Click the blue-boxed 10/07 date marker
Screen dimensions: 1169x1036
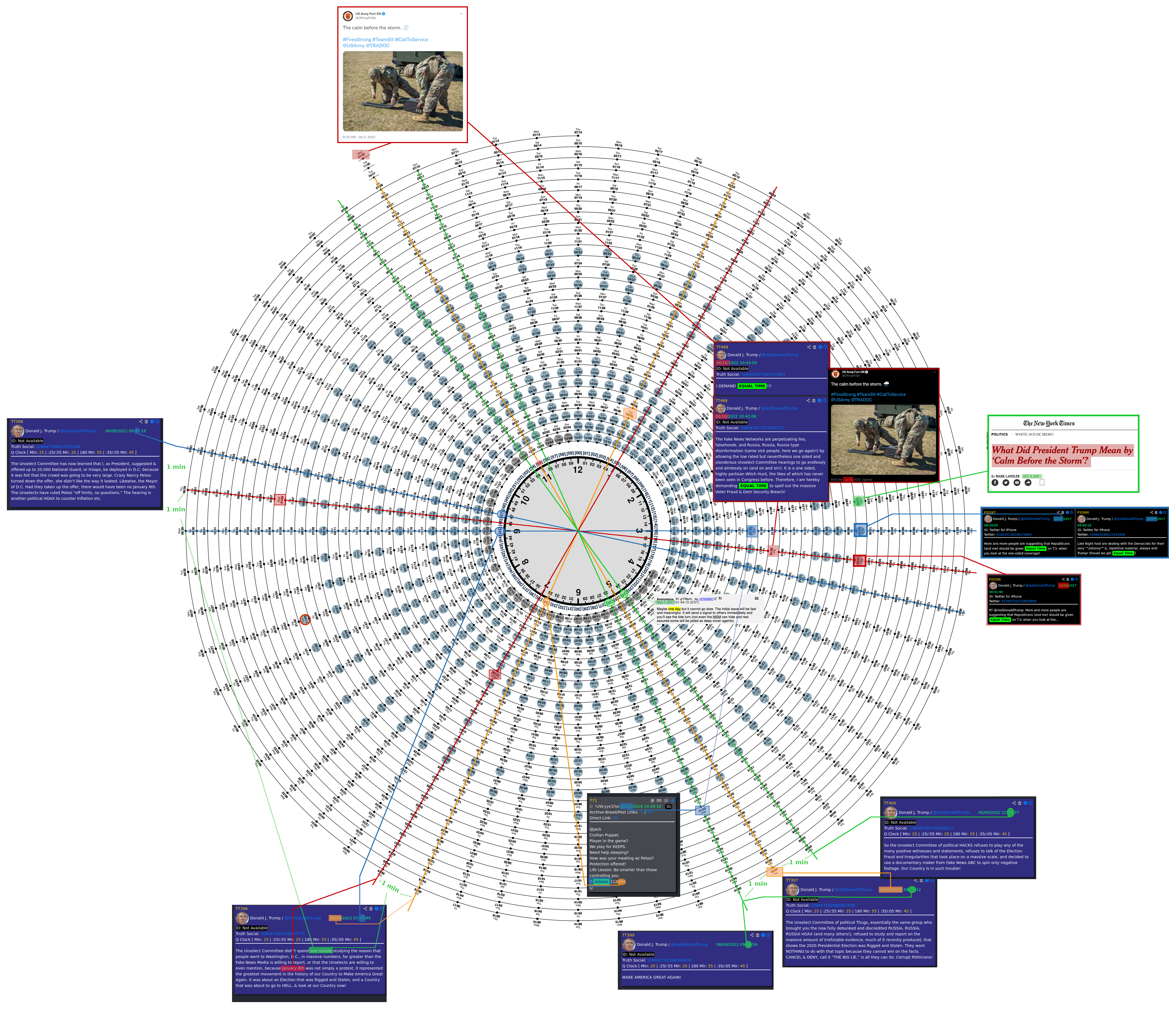pos(860,530)
